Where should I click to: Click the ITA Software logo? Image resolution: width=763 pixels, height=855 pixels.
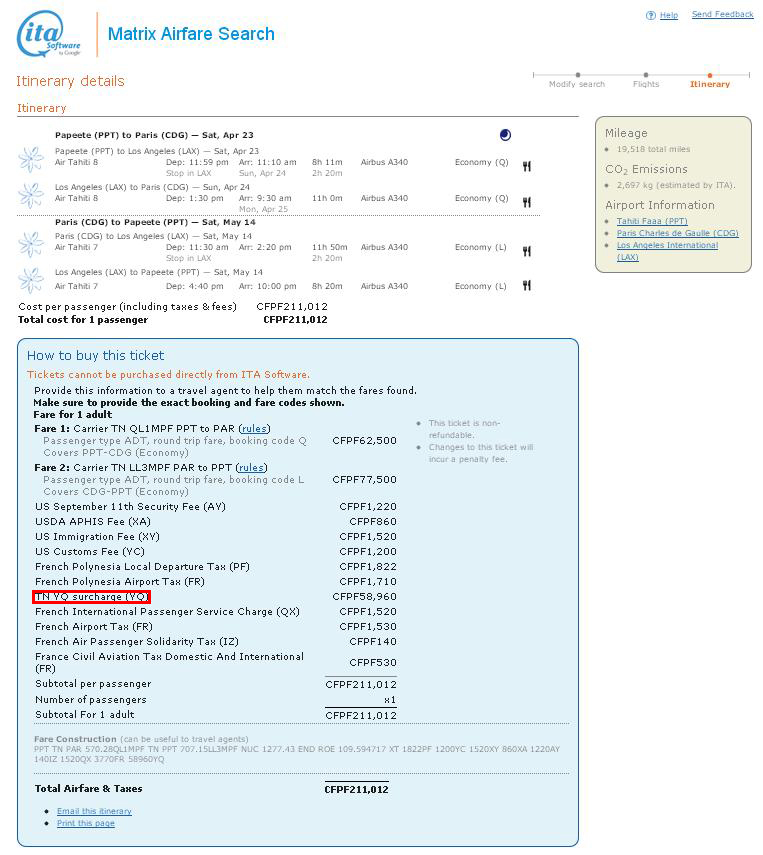[x=49, y=34]
